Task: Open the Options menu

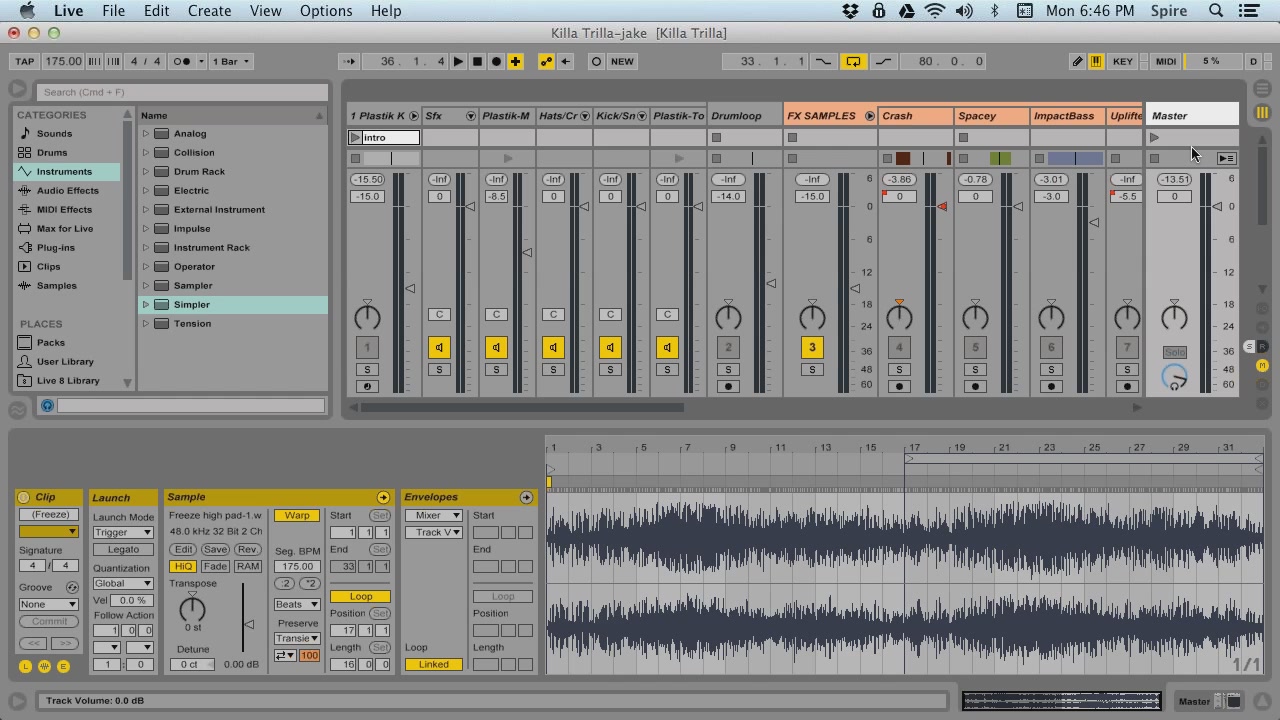Action: [x=326, y=11]
